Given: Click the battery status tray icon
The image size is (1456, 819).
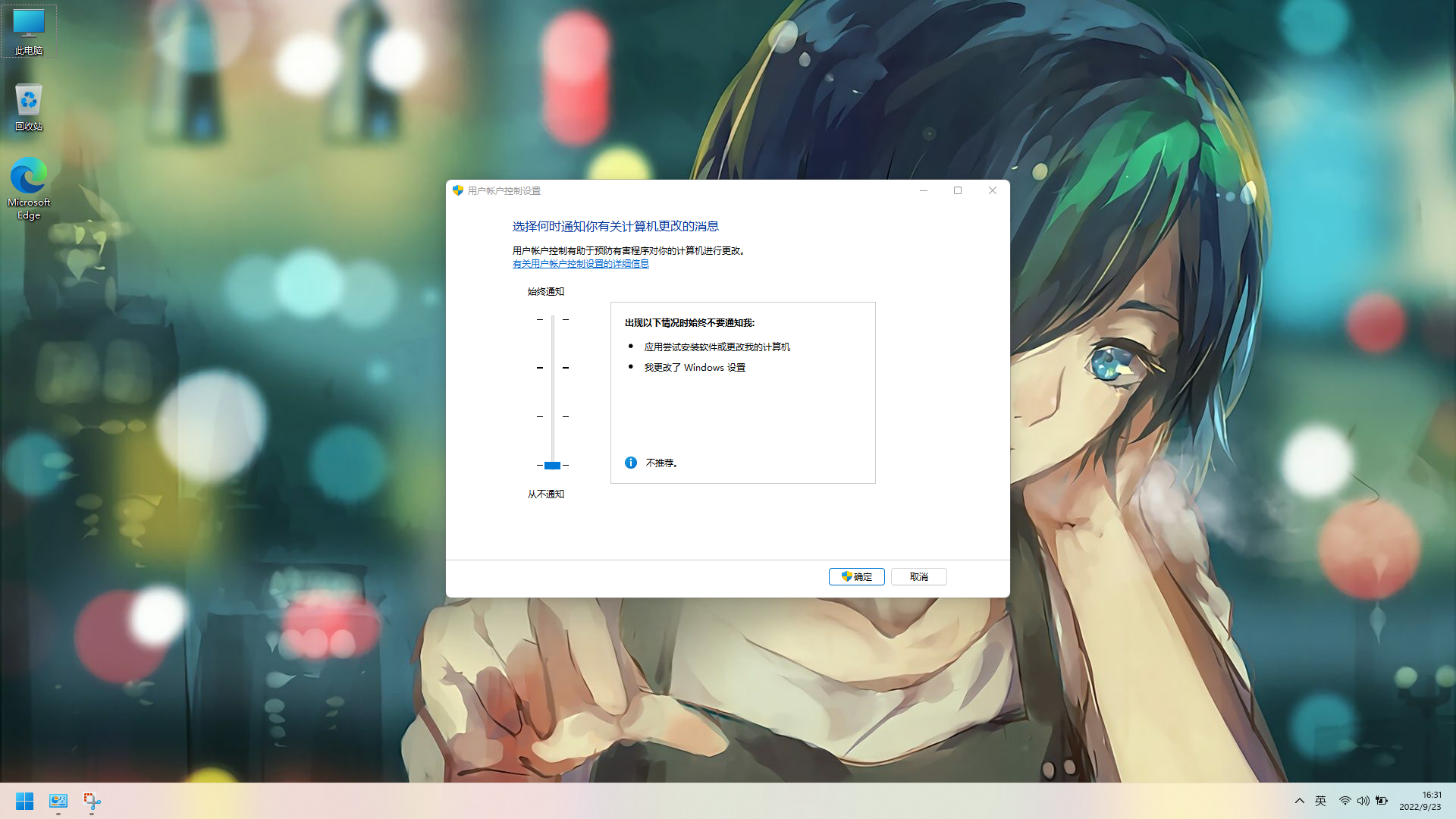Looking at the screenshot, I should coord(1382,801).
